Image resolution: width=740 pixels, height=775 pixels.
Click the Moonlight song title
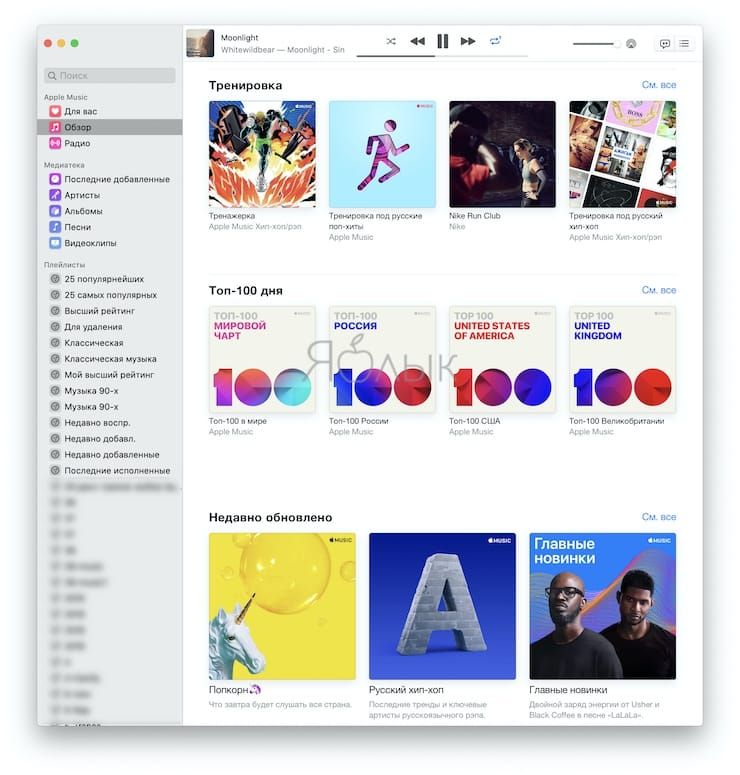point(240,38)
